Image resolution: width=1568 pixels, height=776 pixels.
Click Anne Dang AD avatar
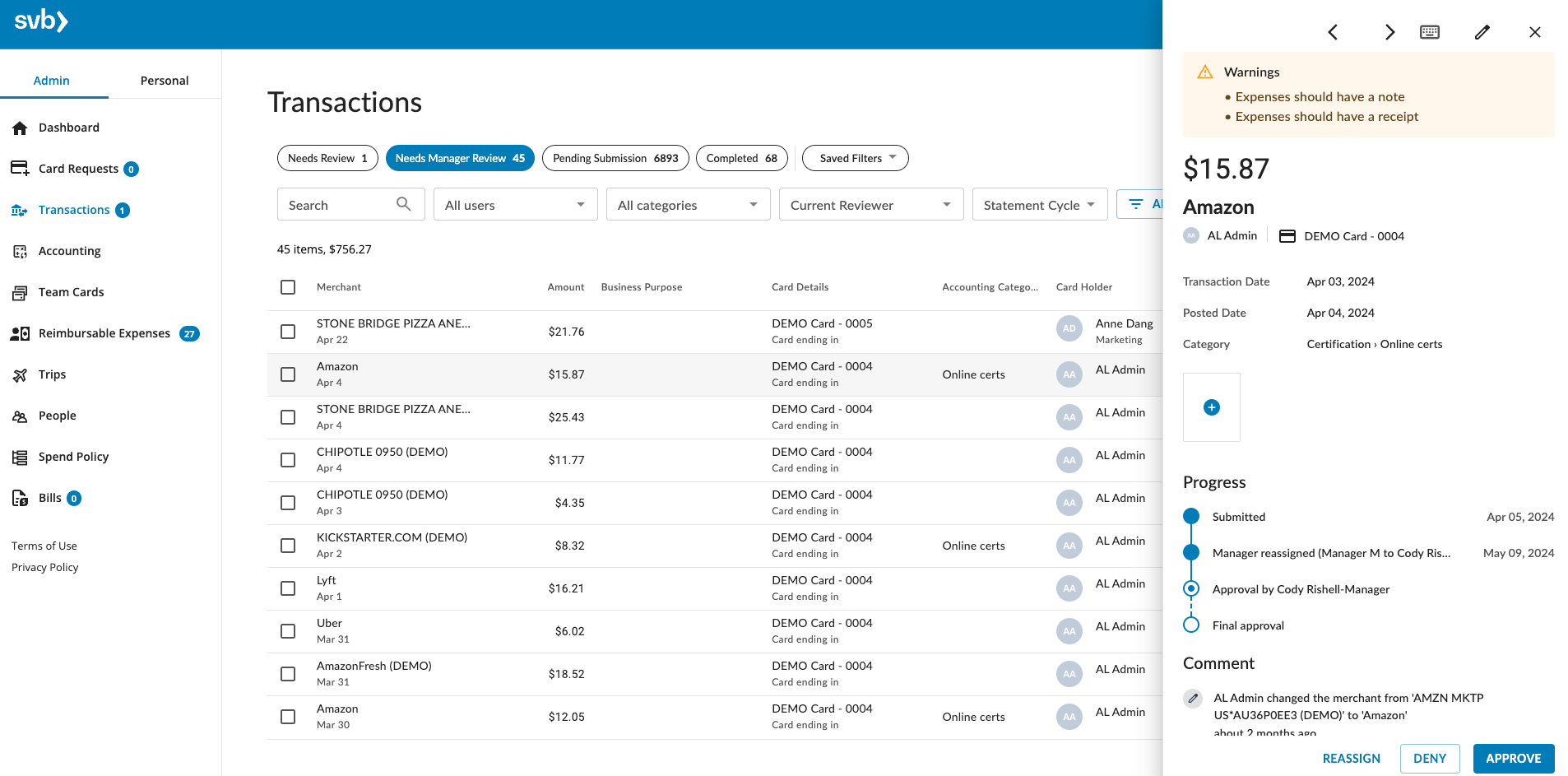(1069, 328)
